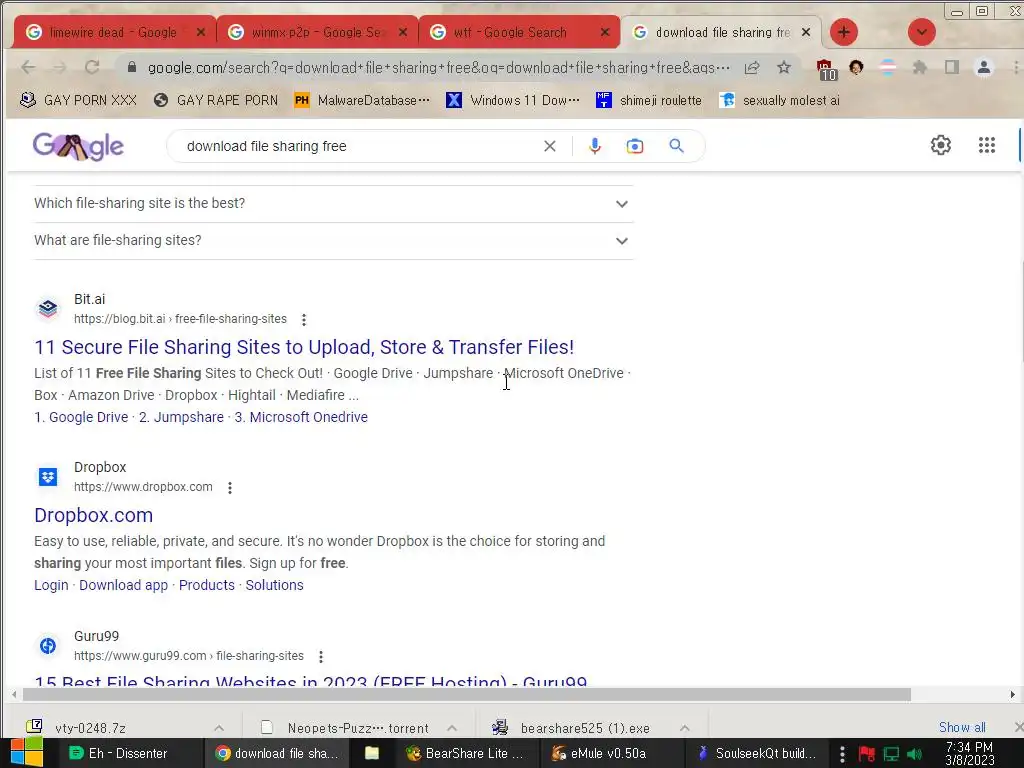The image size is (1024, 768).
Task: Open more options for the Bit.ai result
Action: [x=304, y=319]
